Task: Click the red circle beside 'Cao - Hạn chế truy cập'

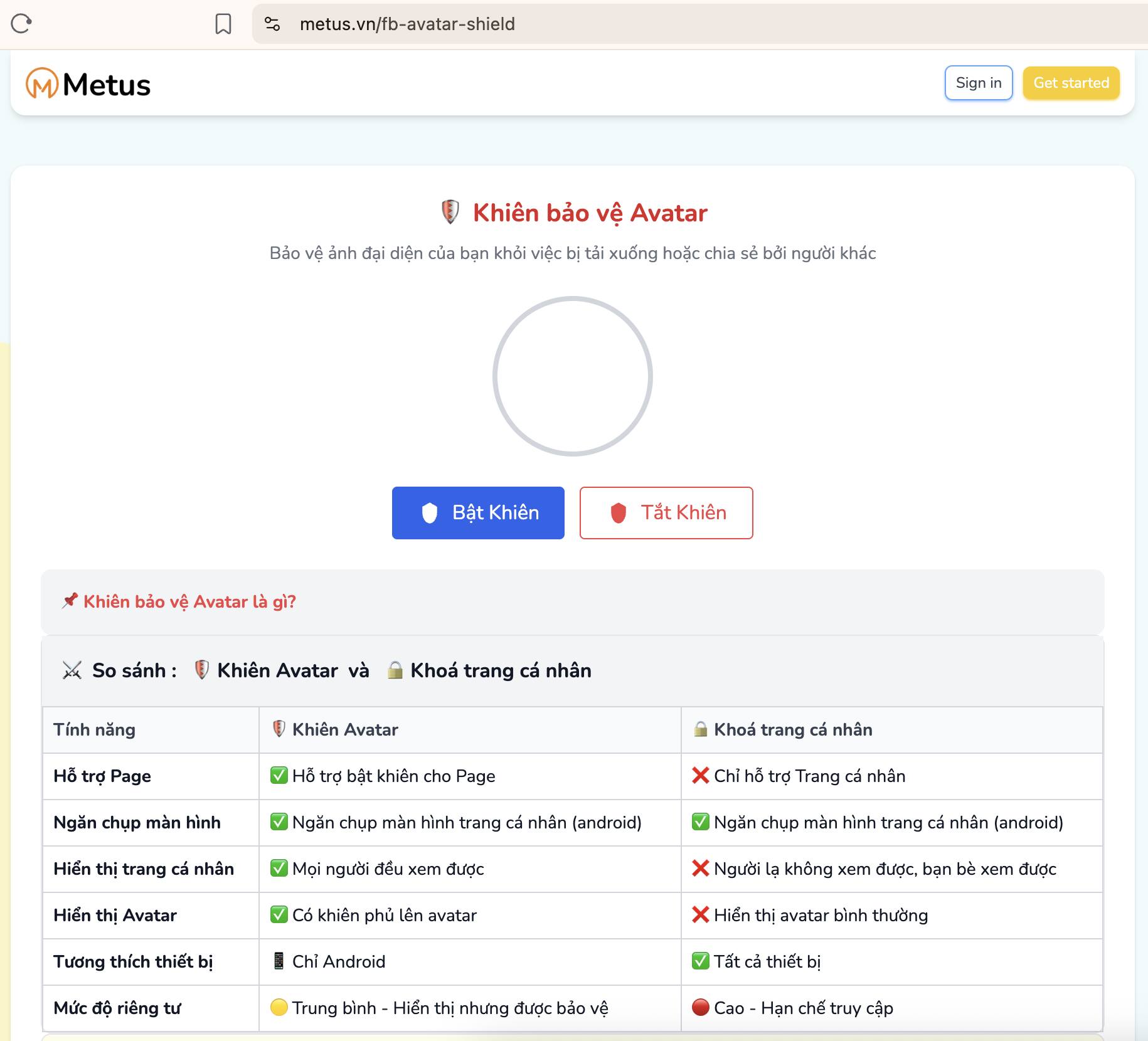Action: click(701, 1008)
